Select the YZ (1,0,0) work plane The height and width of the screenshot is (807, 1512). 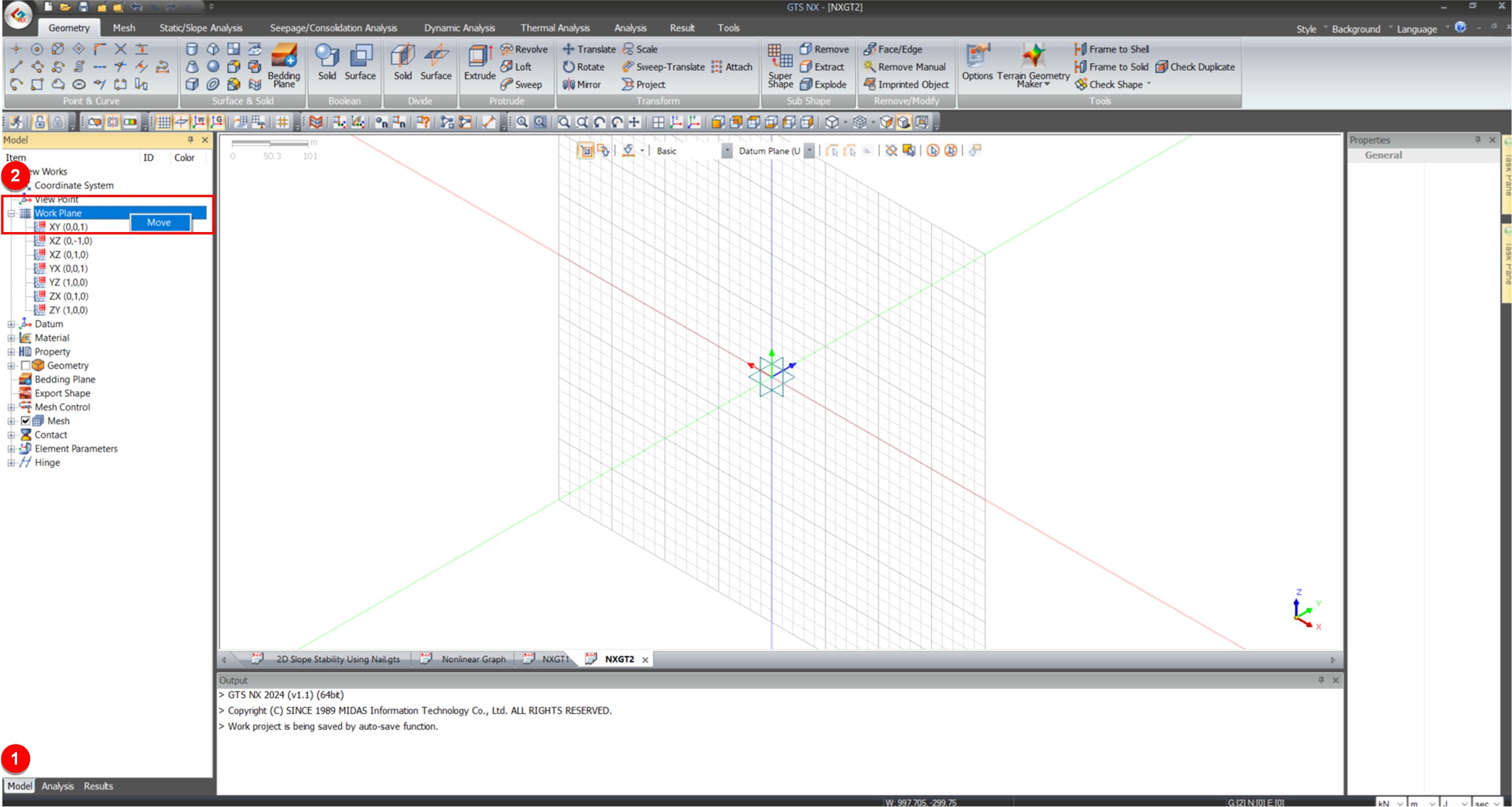[x=68, y=283]
